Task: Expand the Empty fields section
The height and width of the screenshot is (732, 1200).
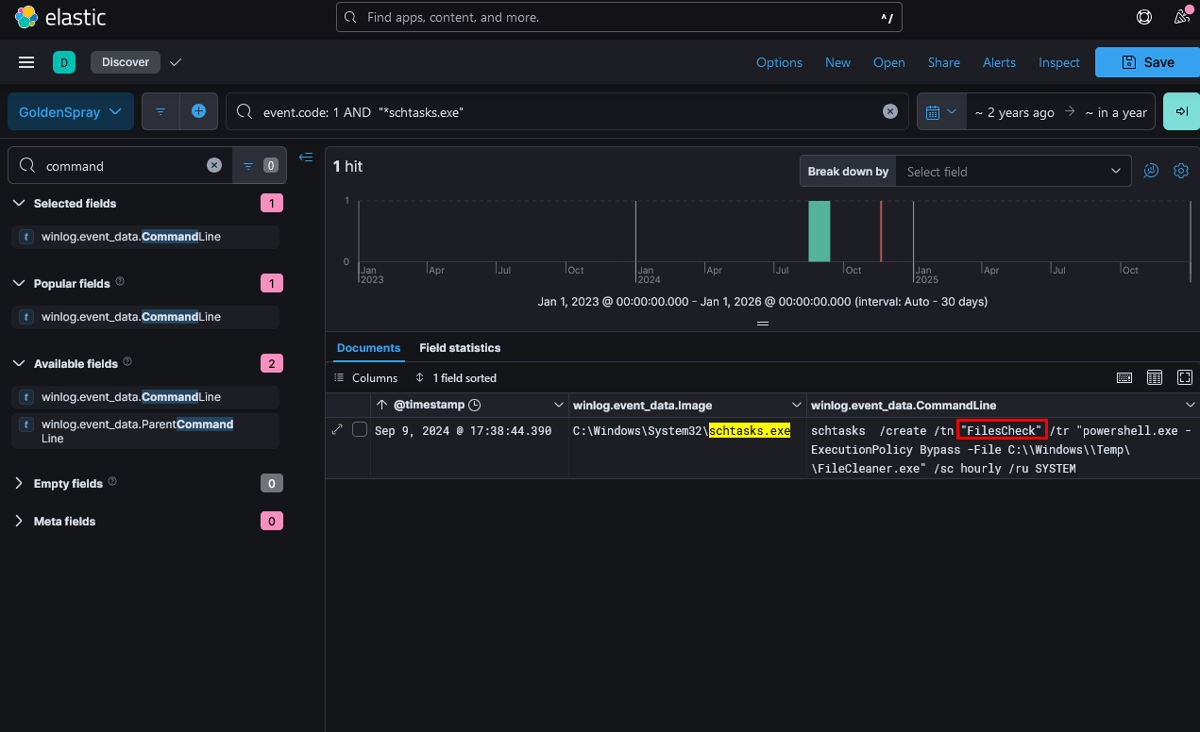Action: 19,483
